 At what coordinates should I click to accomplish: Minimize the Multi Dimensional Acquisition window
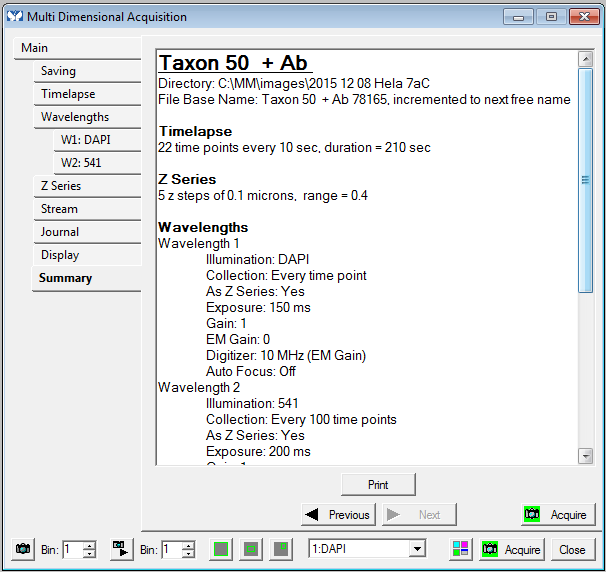[x=518, y=17]
